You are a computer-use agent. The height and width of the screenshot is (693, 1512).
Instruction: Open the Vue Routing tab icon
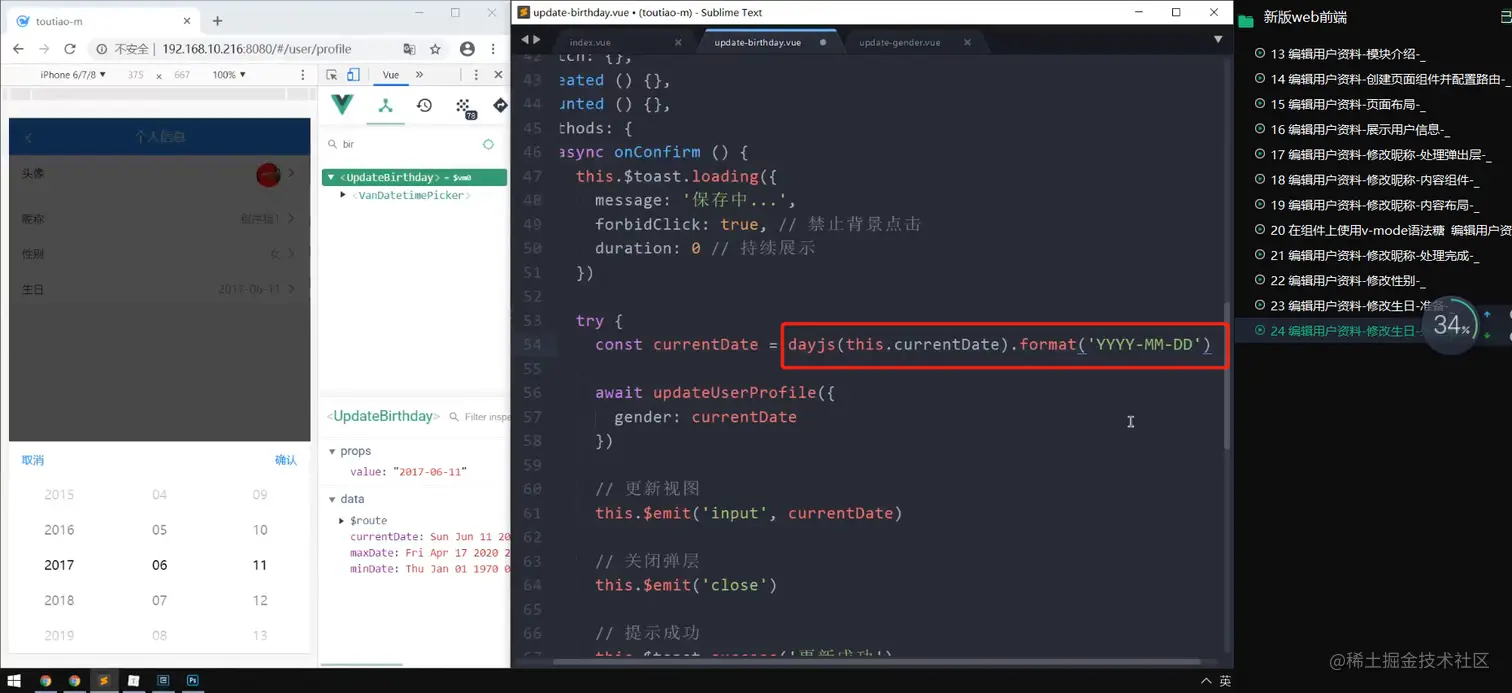500,105
